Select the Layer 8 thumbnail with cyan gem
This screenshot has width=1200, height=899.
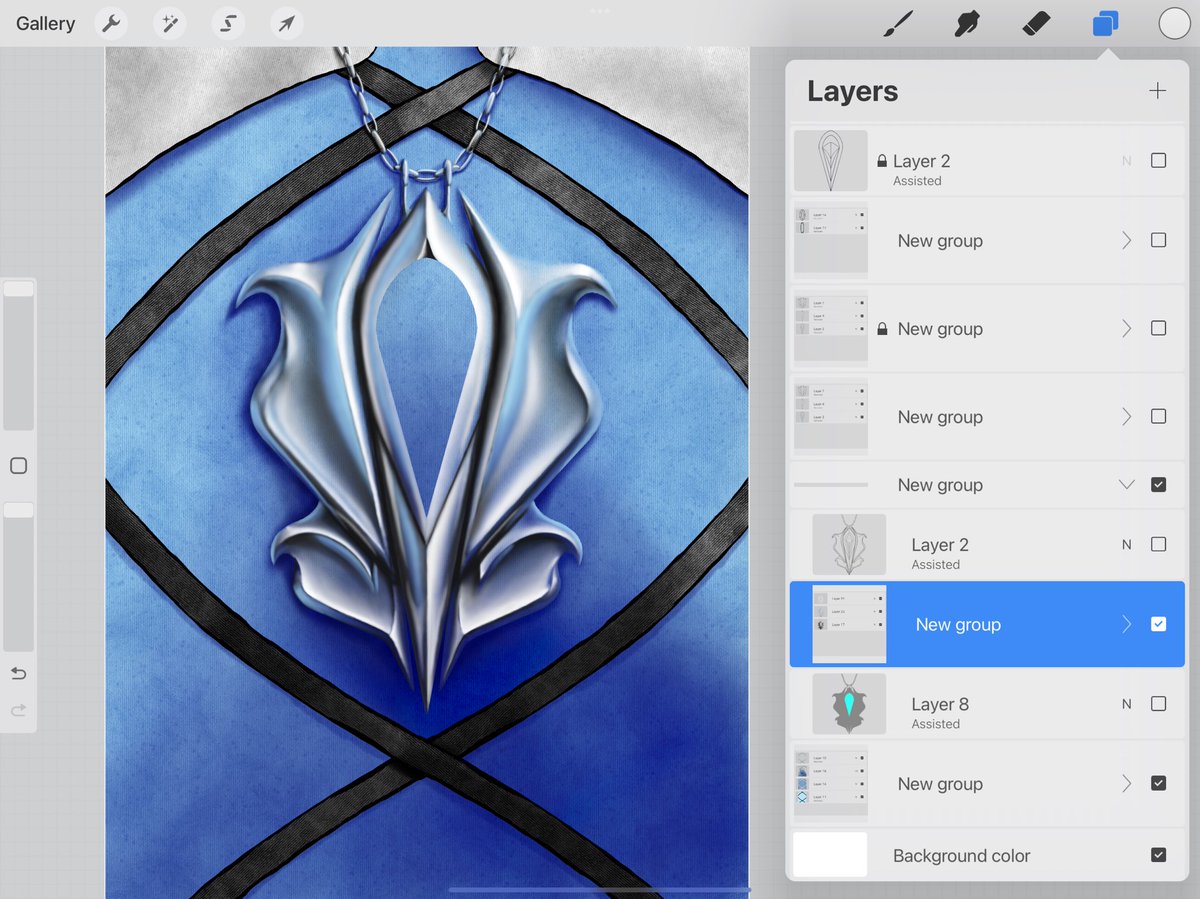click(x=849, y=704)
